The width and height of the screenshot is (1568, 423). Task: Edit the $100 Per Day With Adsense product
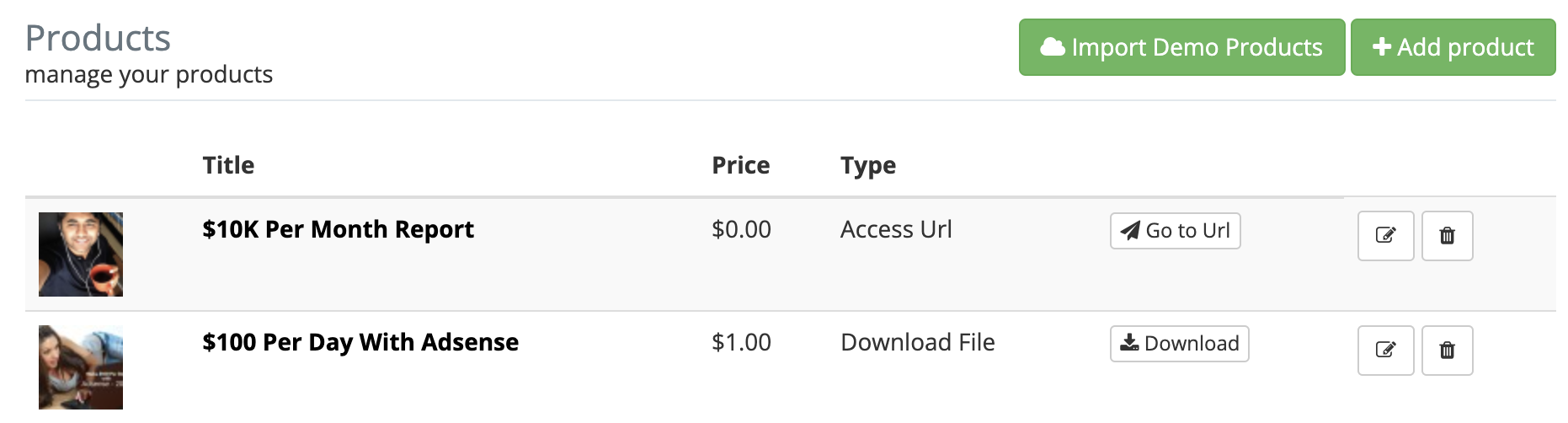tap(1385, 351)
